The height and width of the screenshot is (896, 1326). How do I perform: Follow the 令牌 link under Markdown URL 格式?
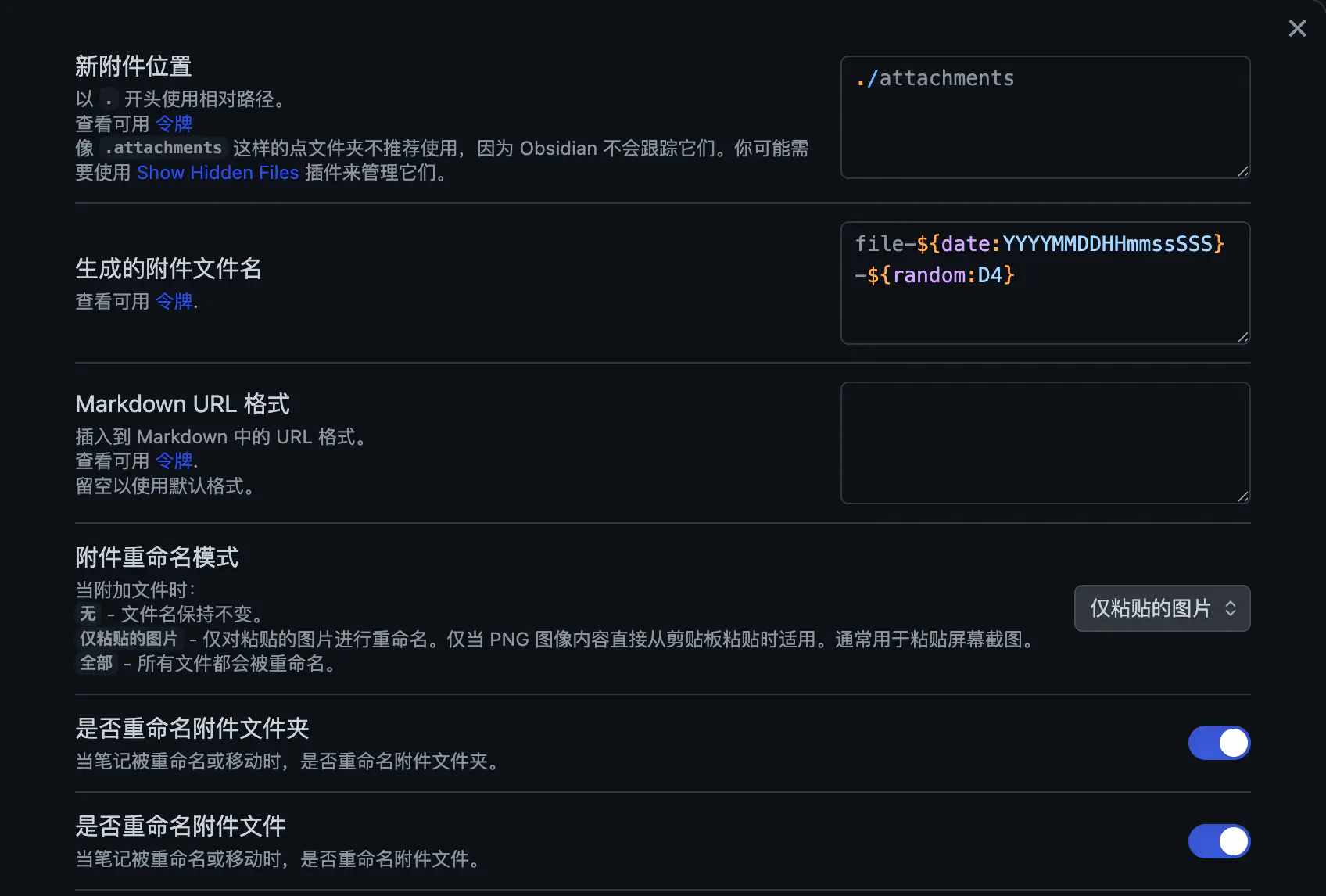pos(174,461)
